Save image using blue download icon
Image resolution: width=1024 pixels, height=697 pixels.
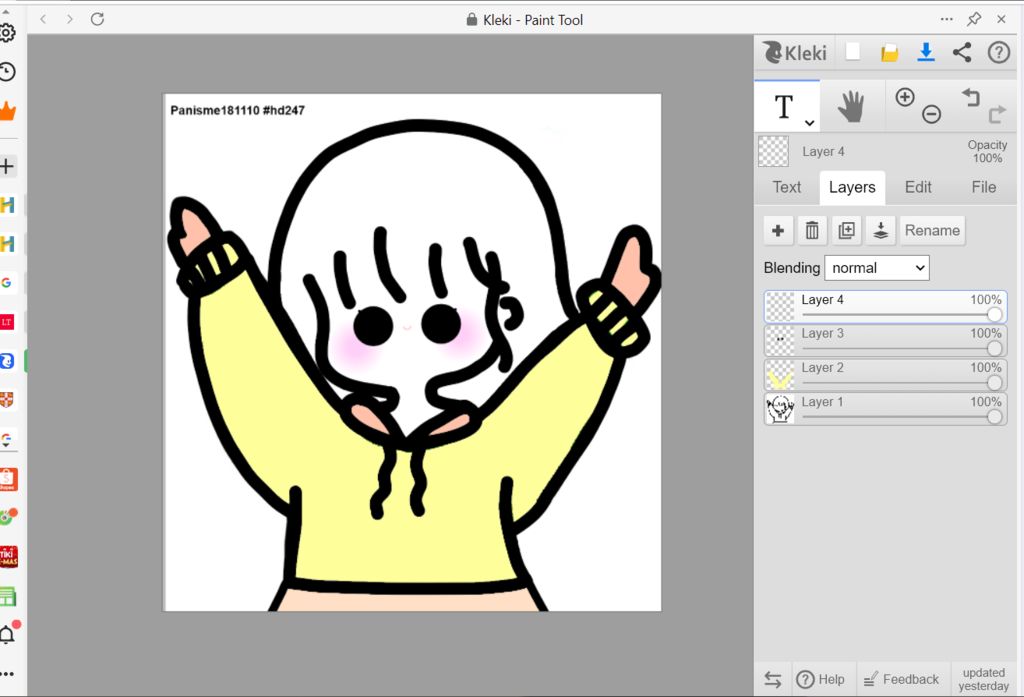[x=925, y=52]
